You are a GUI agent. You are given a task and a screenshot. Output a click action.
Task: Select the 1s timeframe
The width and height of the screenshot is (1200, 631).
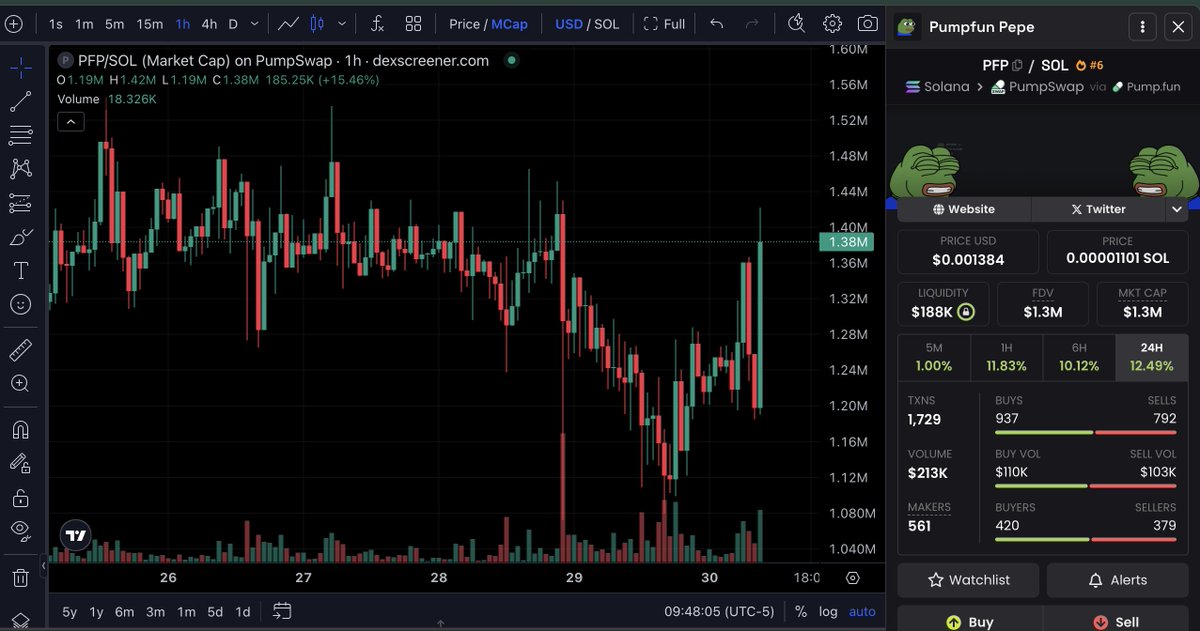point(56,24)
